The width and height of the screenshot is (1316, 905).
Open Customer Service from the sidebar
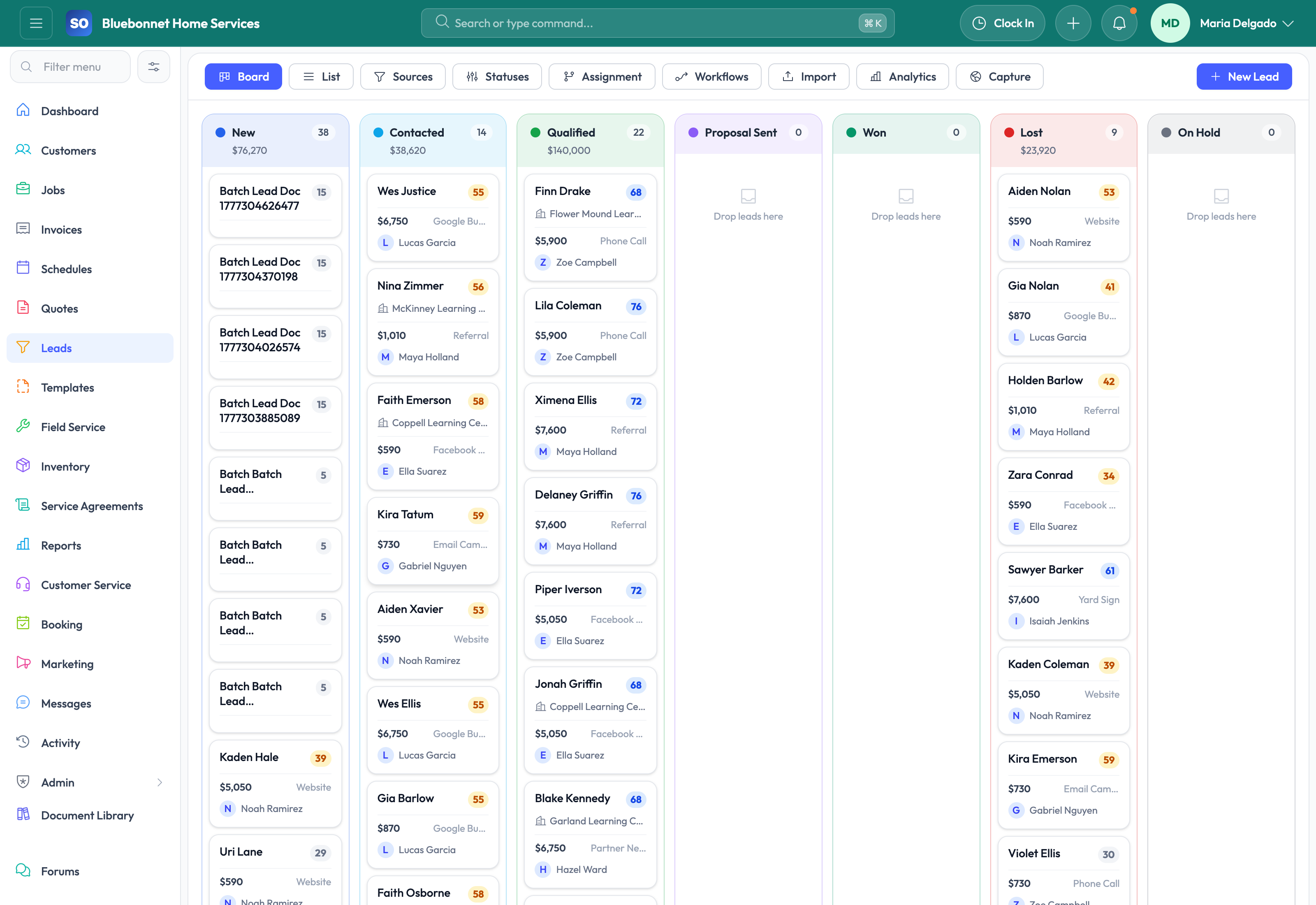click(90, 585)
